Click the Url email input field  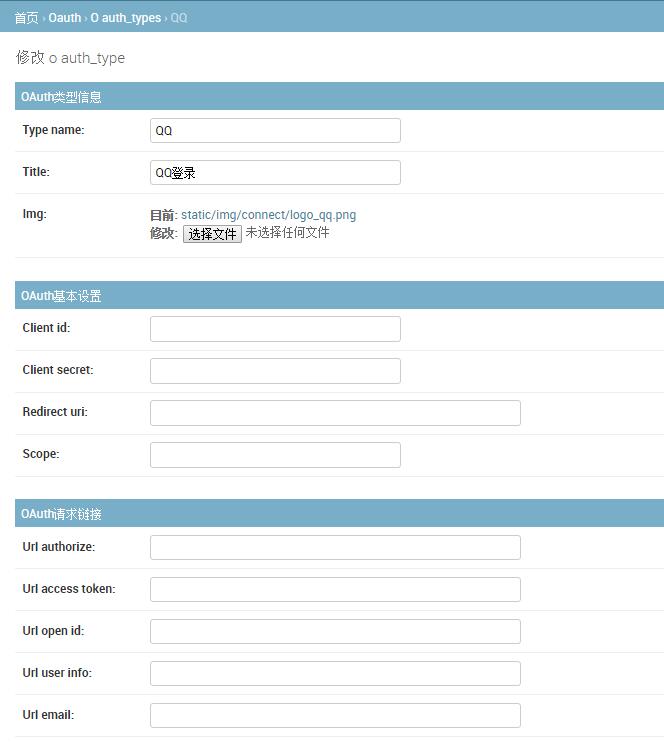335,716
